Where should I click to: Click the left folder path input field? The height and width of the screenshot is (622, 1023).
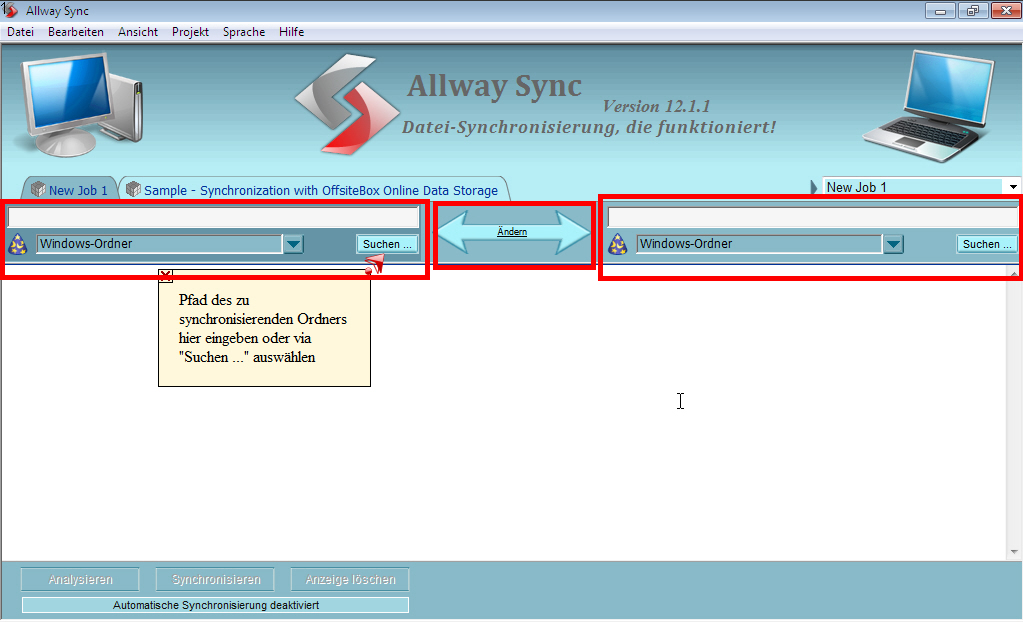pyautogui.click(x=213, y=217)
